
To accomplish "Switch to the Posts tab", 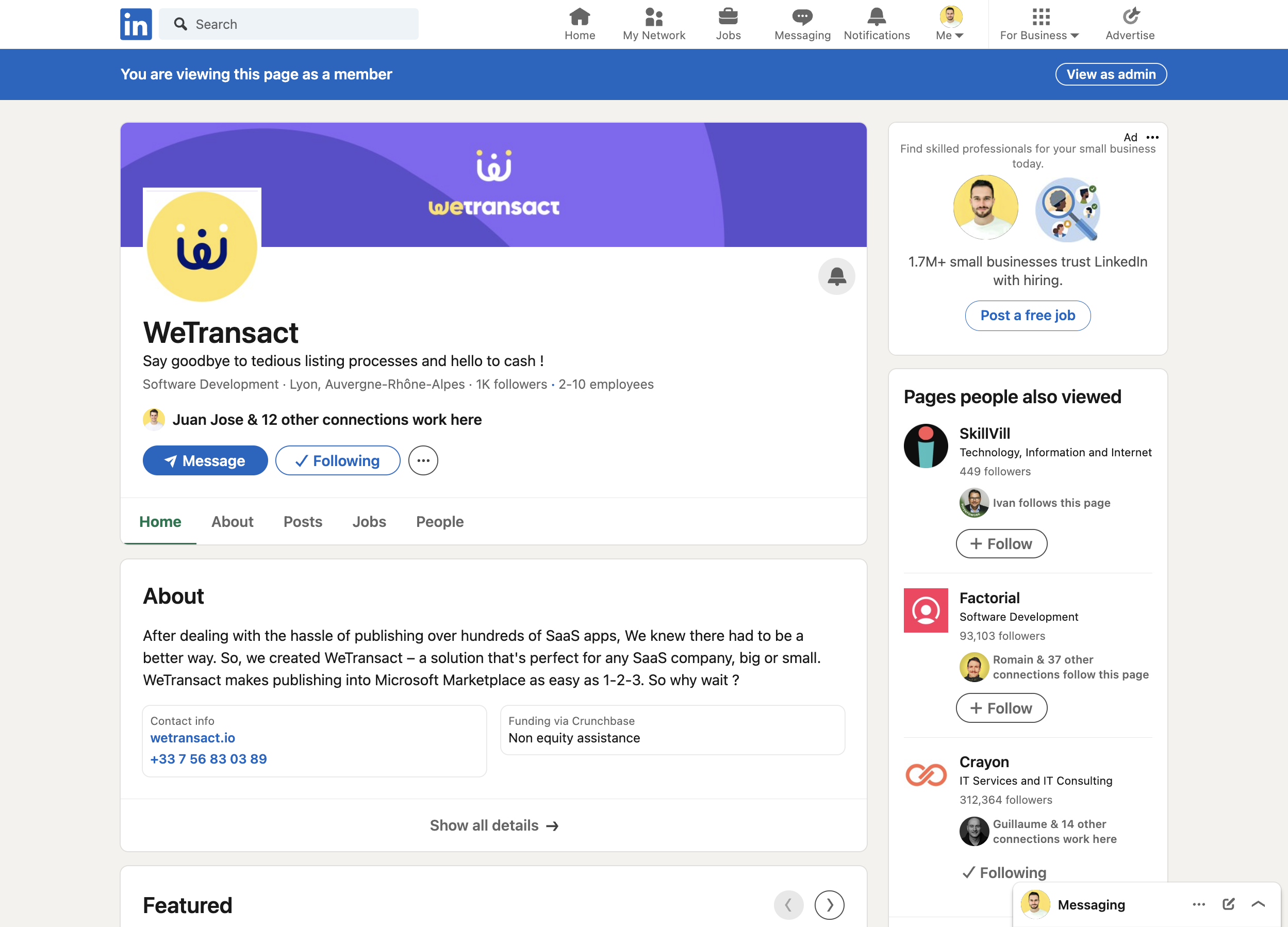I will 303,521.
